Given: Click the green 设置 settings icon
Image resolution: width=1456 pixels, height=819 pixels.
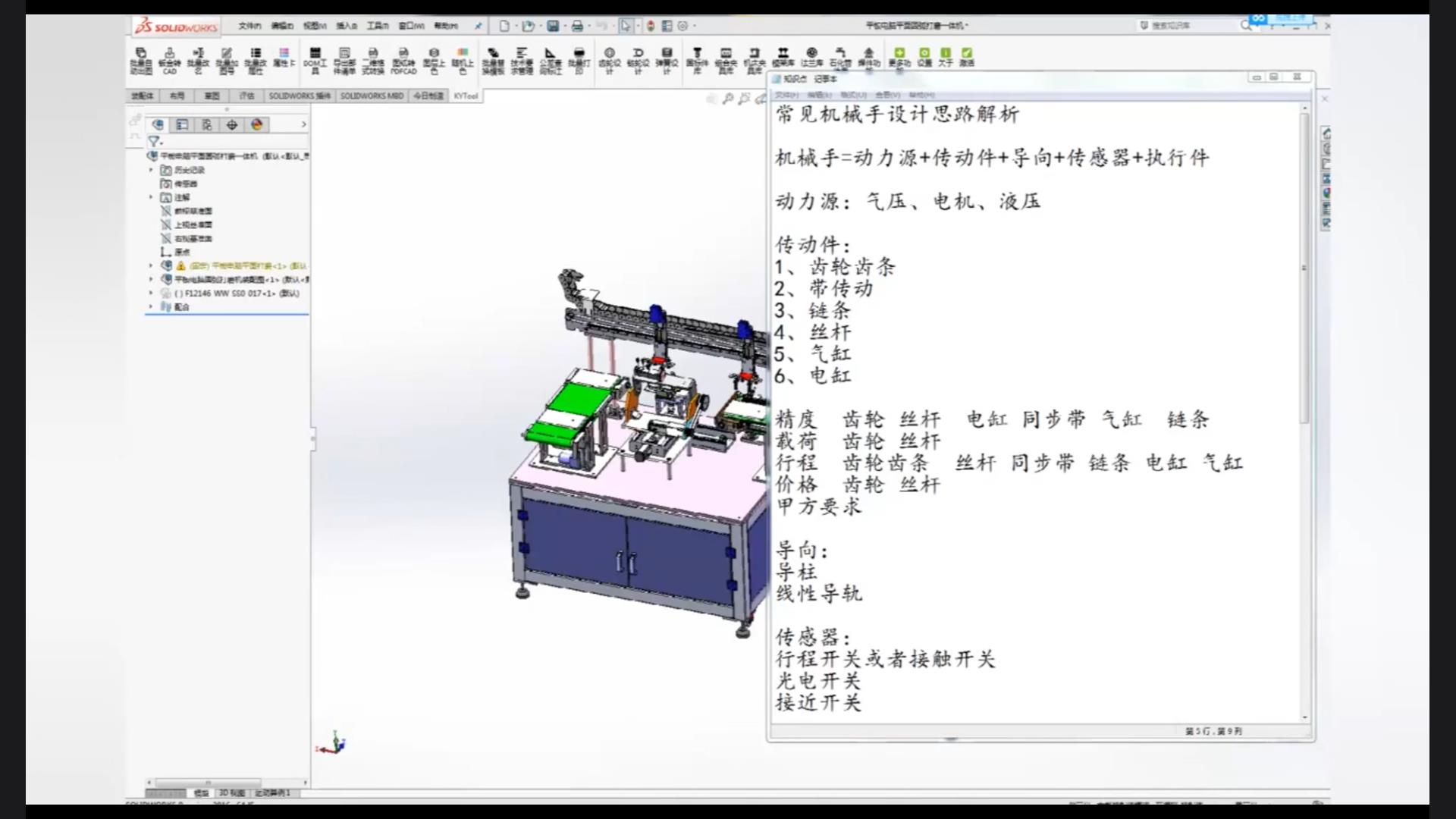Looking at the screenshot, I should tap(924, 58).
